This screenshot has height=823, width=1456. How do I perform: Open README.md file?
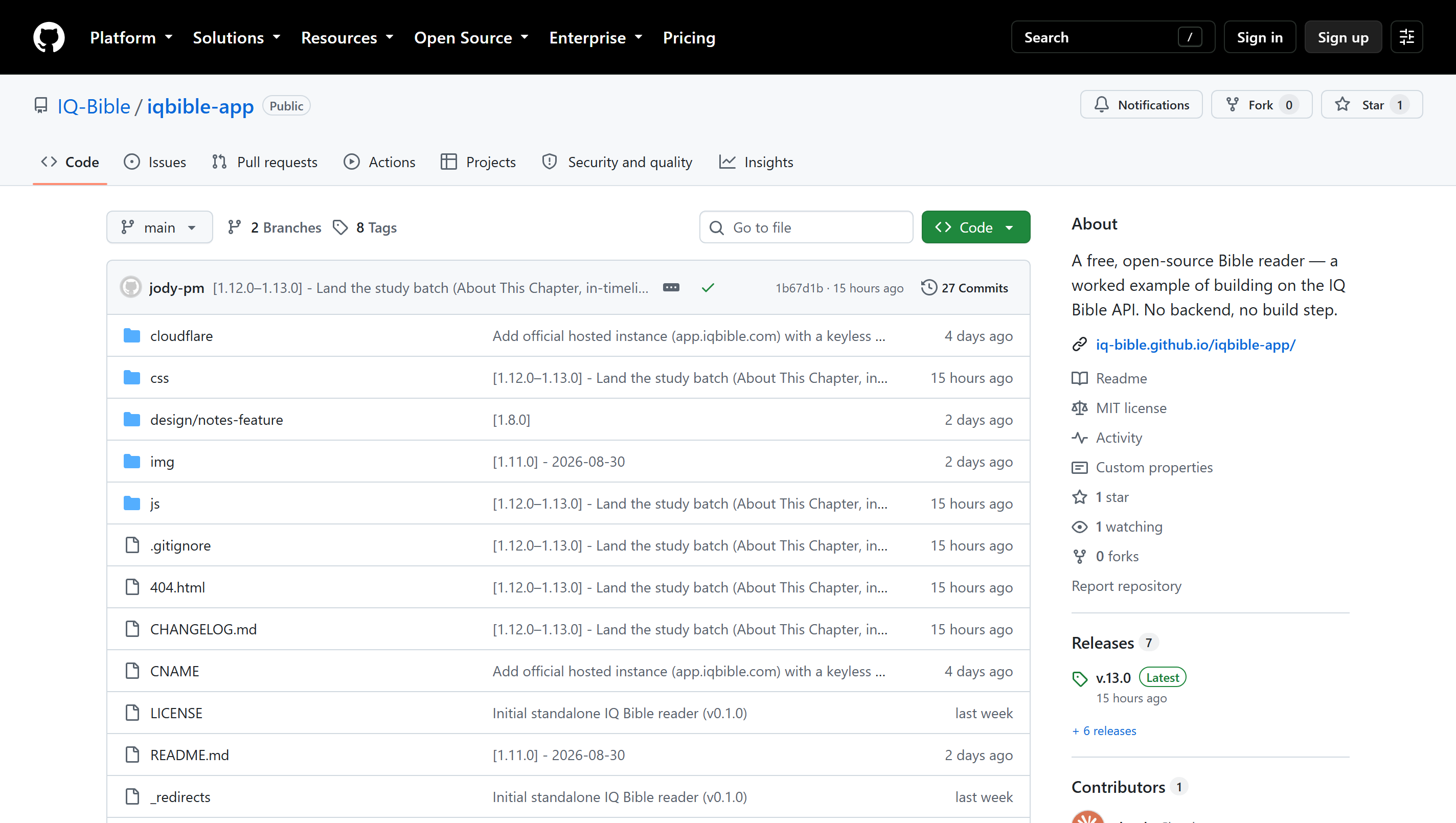click(x=189, y=755)
